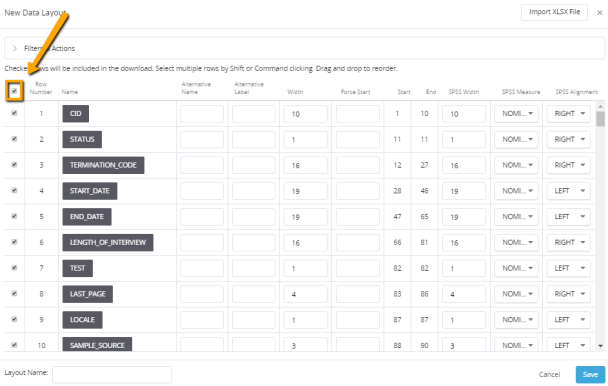
Task: Click the table scrollbar up arrow
Action: pos(601,106)
